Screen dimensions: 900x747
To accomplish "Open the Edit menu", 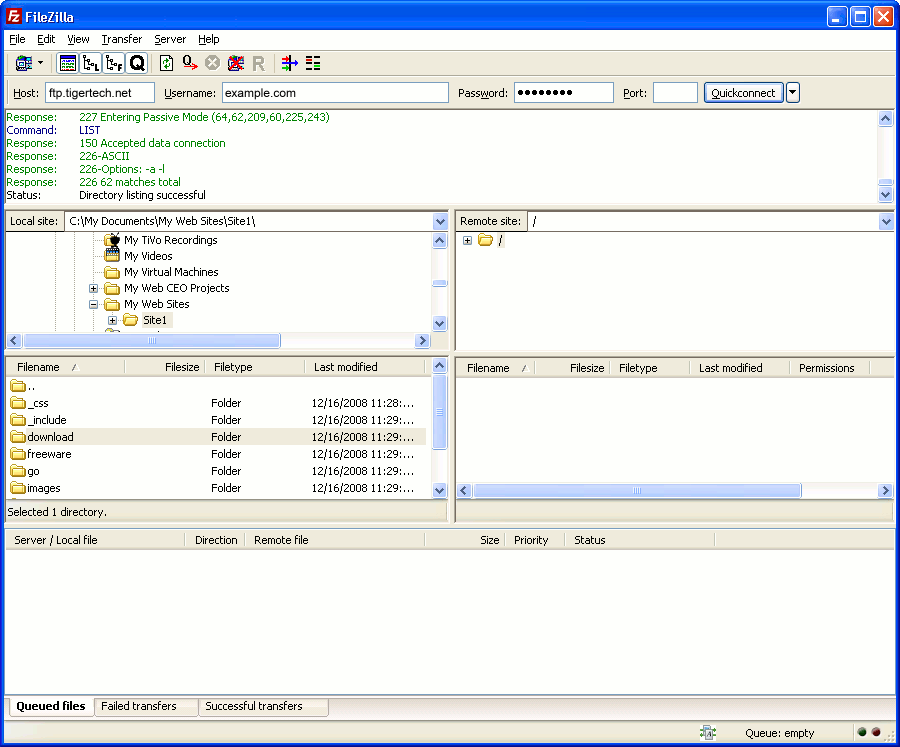I will pyautogui.click(x=46, y=39).
